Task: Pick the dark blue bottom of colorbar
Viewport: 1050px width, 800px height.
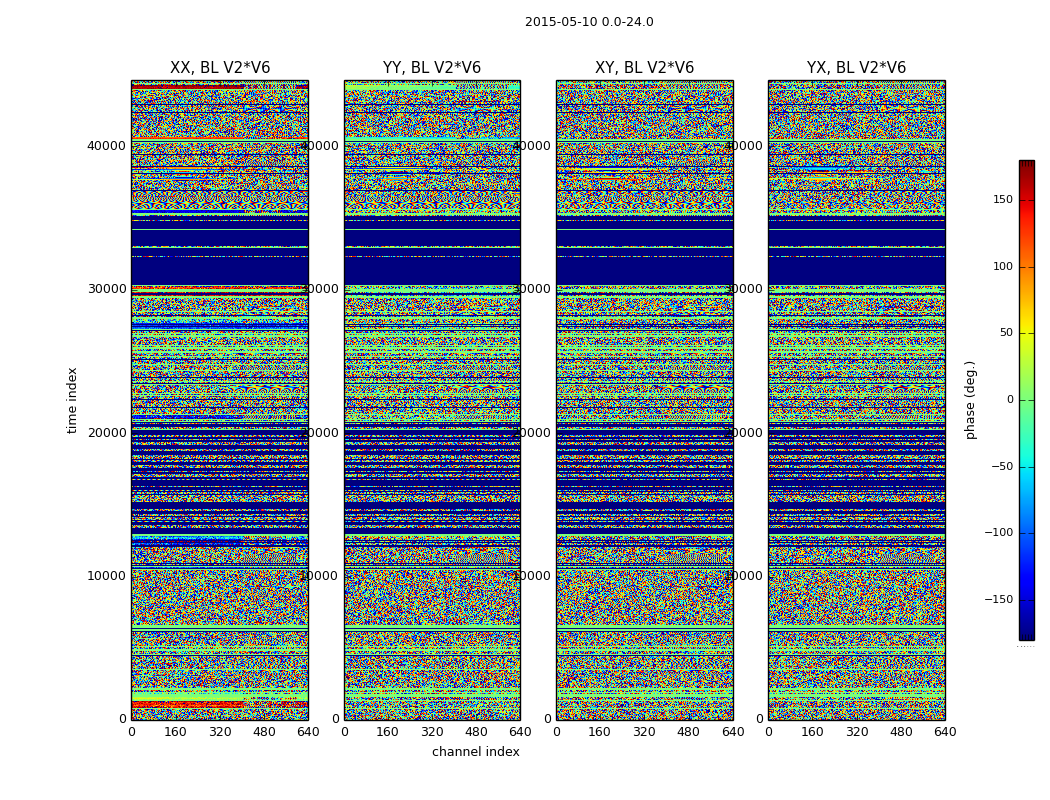Action: pos(1026,634)
